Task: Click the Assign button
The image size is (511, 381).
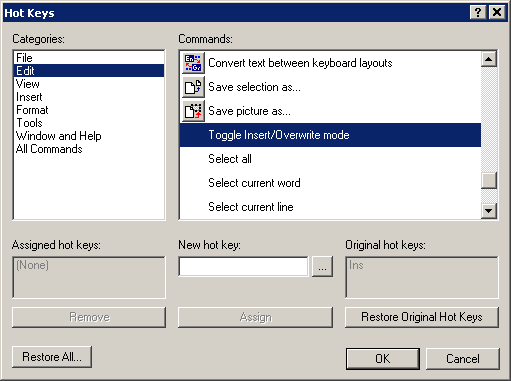Action: (255, 317)
